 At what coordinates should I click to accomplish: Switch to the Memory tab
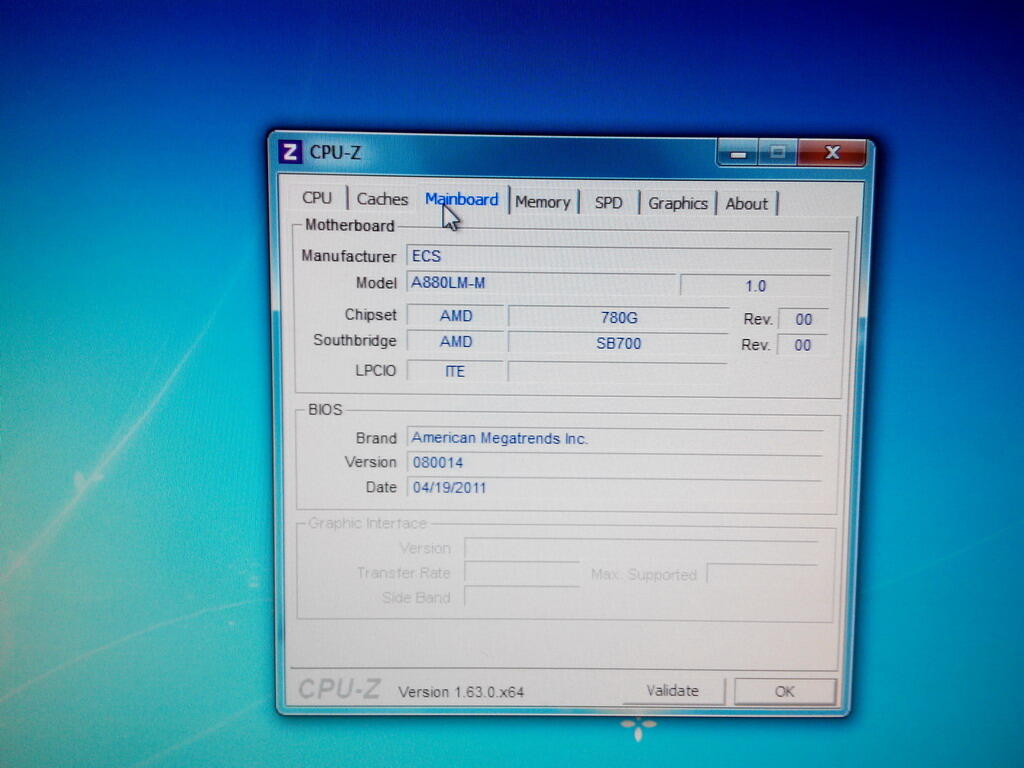543,202
